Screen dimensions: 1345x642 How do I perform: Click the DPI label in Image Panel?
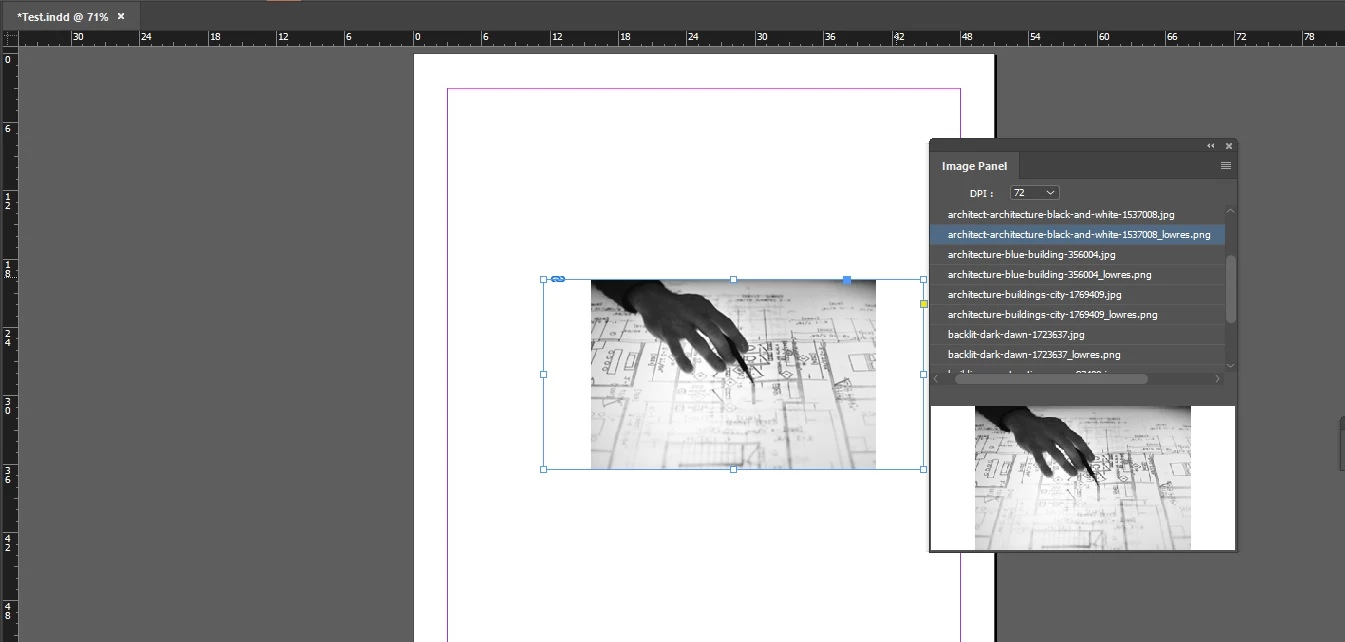coord(981,193)
